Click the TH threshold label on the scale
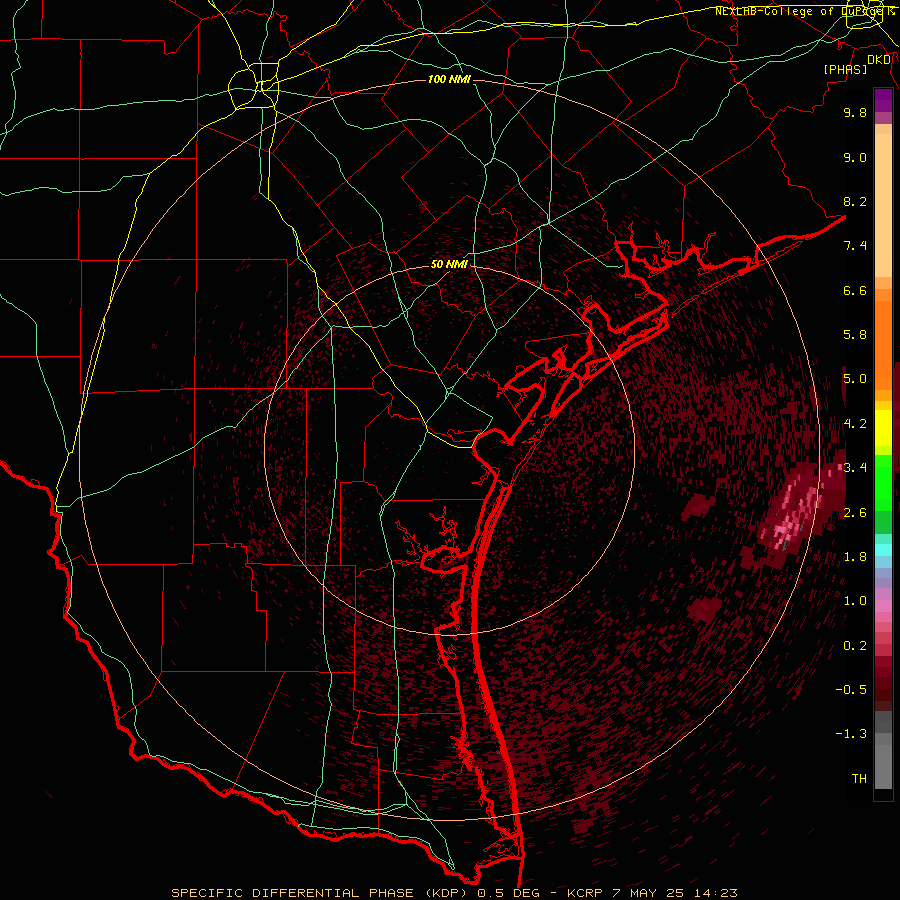Image resolution: width=900 pixels, height=900 pixels. click(x=859, y=779)
